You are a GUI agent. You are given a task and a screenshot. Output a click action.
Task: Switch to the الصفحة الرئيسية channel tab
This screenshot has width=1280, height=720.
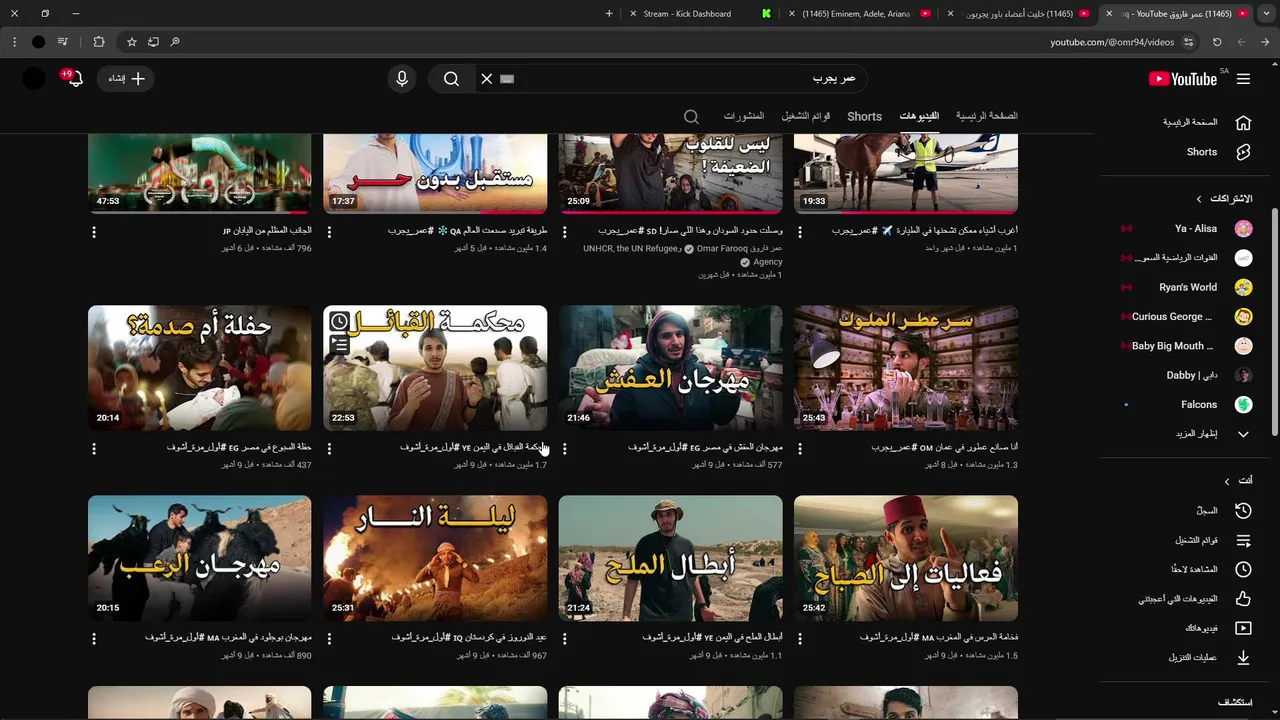tap(986, 116)
